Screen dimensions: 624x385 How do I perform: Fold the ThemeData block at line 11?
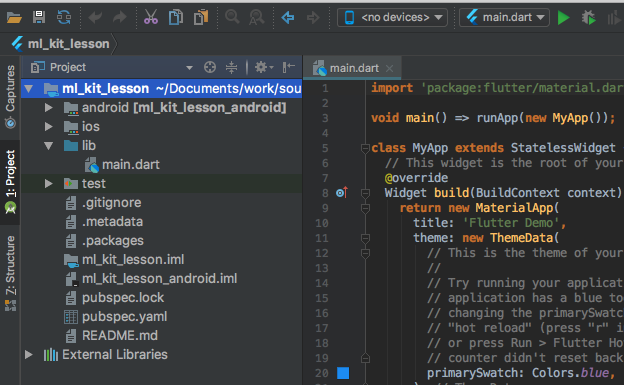tap(365, 238)
